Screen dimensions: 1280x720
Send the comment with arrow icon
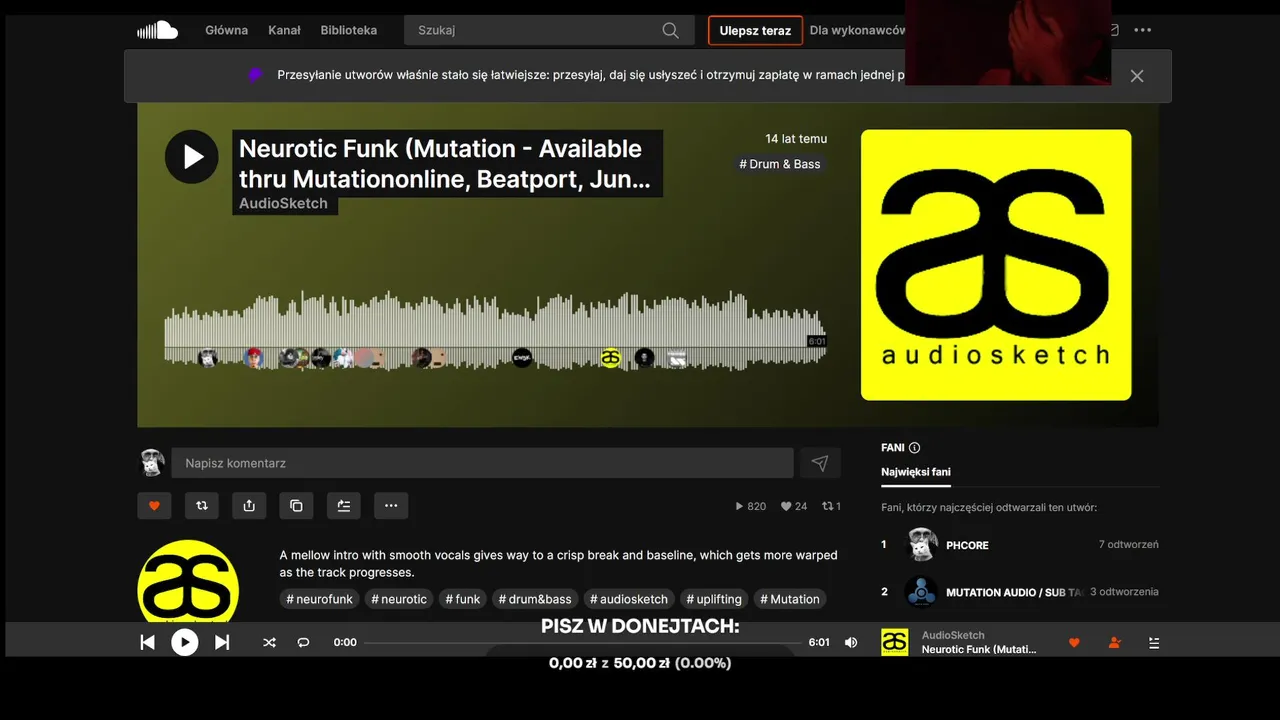820,463
